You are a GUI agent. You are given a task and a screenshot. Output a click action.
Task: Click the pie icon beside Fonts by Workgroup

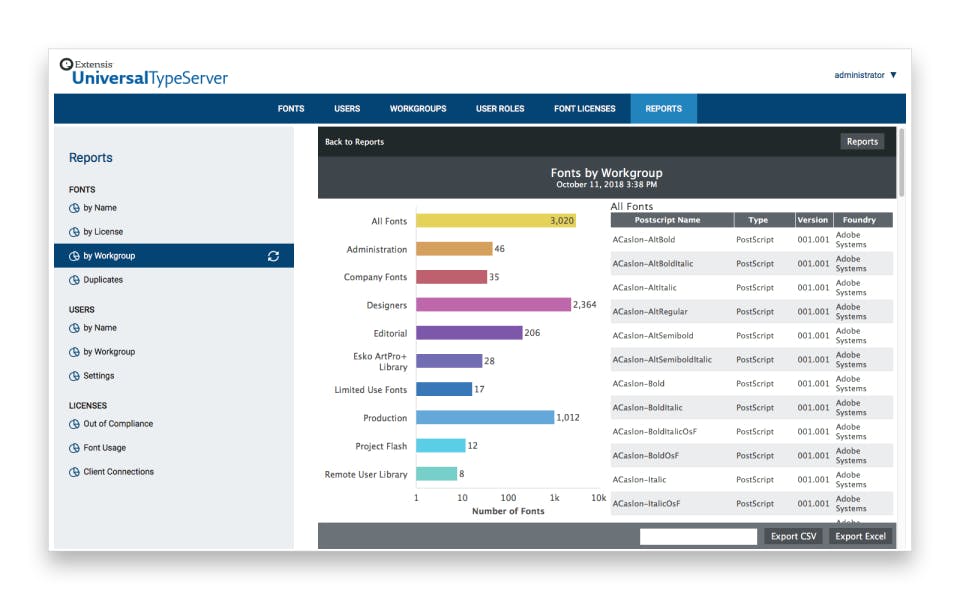tap(74, 256)
